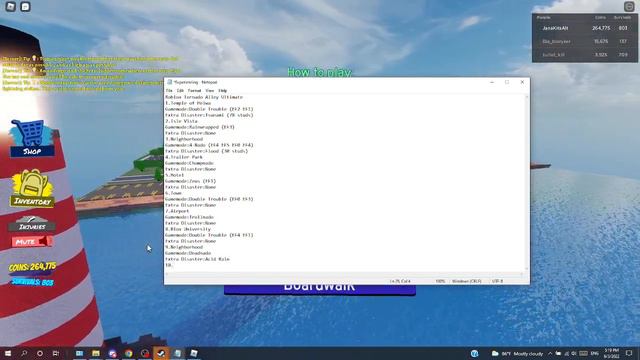This screenshot has height=360, width=640.
Task: Open the Notepad Help menu
Action: click(222, 91)
